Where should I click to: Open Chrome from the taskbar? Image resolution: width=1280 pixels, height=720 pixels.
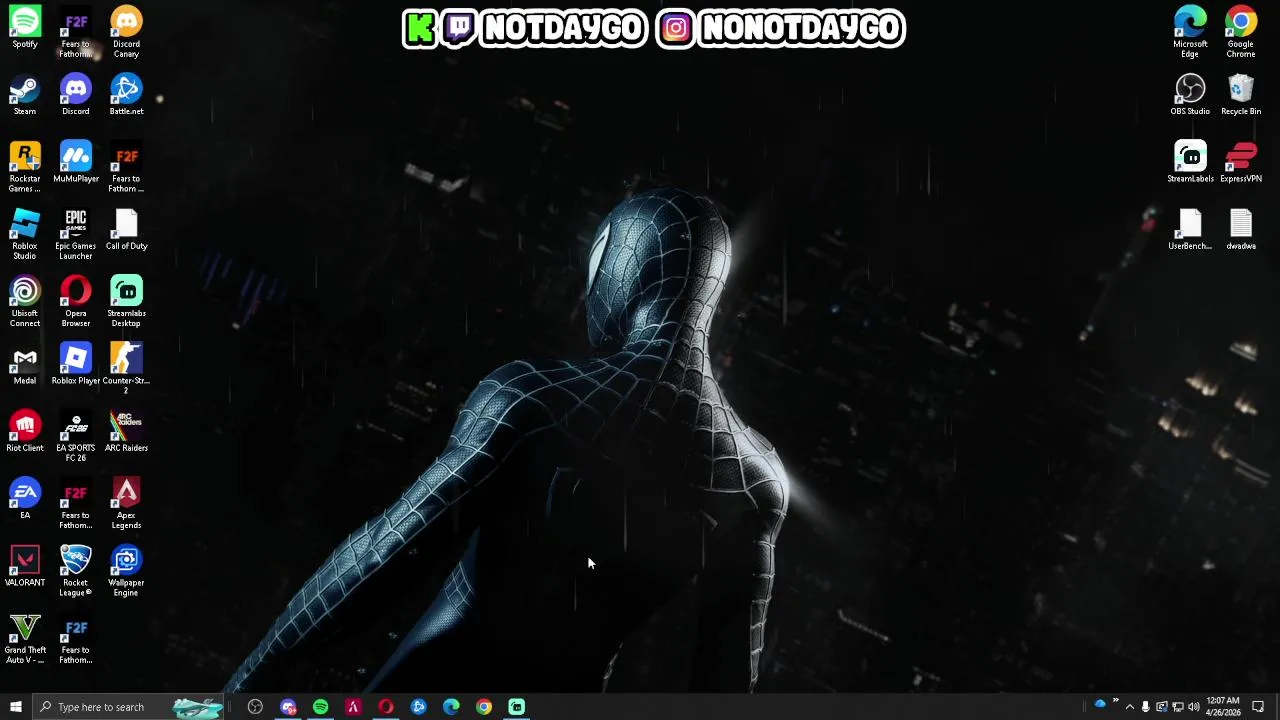click(484, 707)
